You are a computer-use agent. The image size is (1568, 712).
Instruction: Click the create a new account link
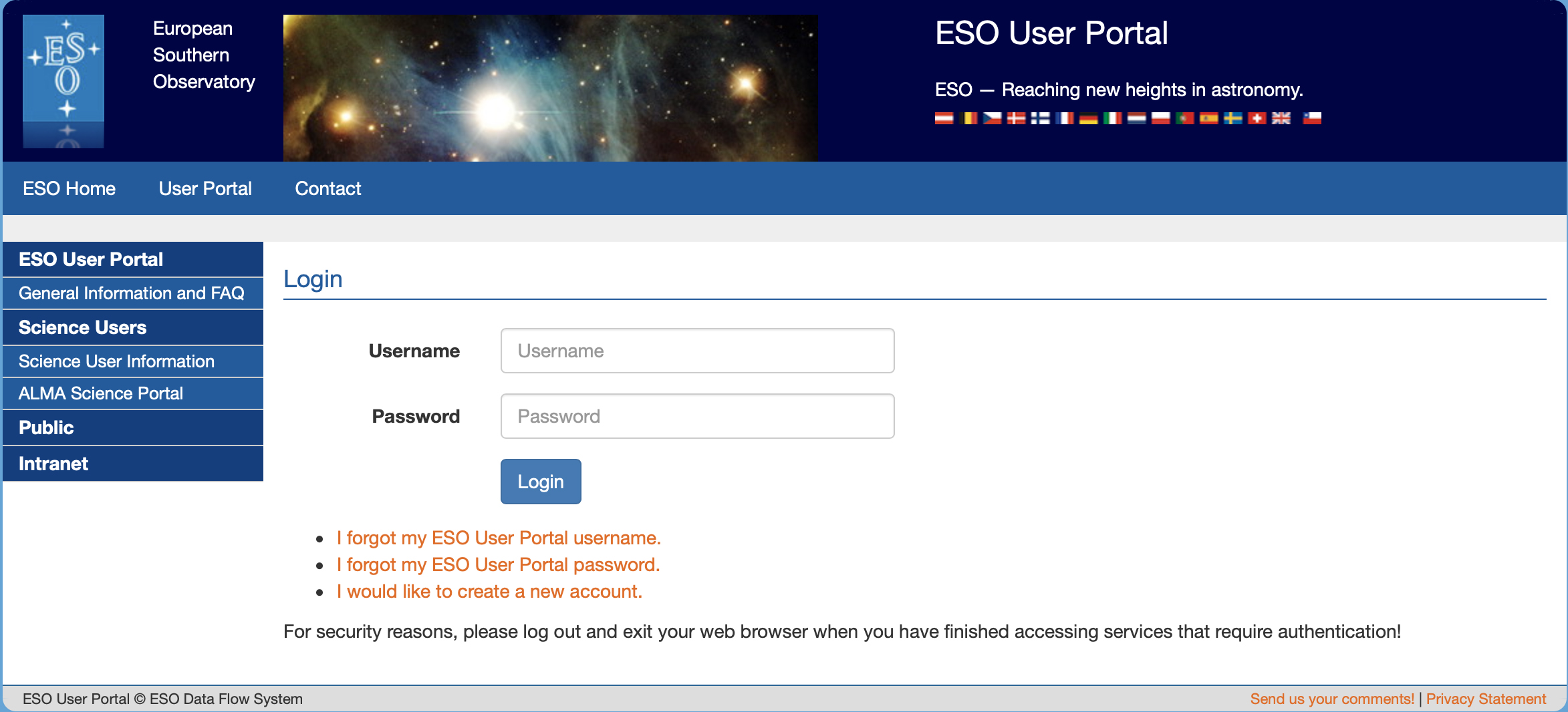(489, 591)
